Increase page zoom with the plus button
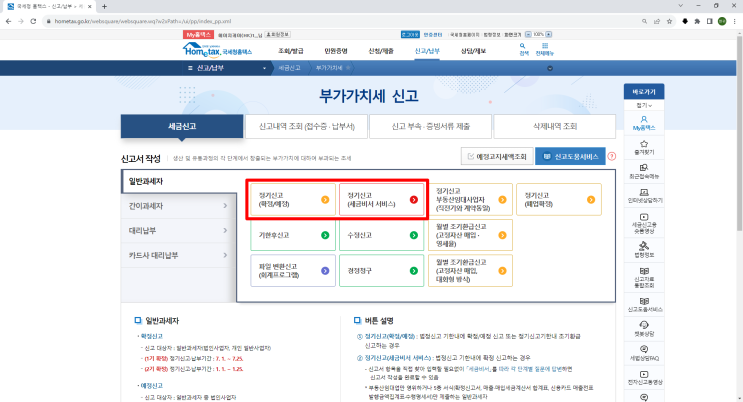743x402 pixels. 548,34
